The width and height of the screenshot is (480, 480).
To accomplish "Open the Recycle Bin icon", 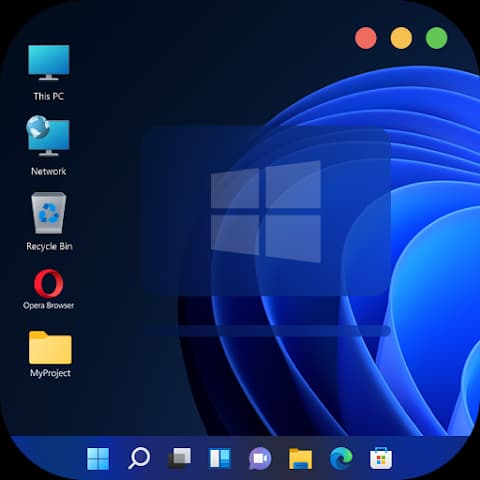I will pyautogui.click(x=49, y=213).
